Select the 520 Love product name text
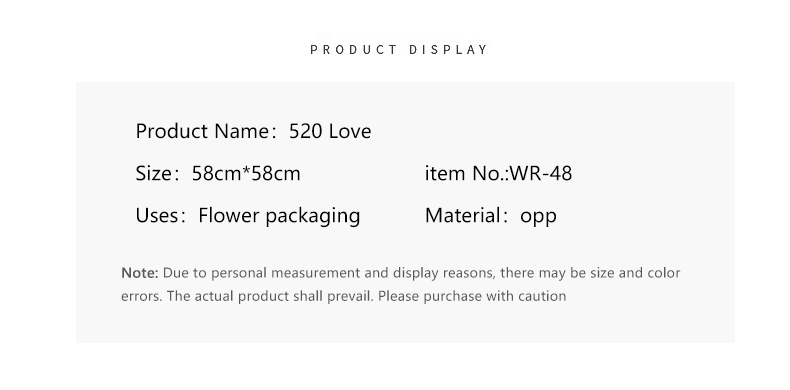Image resolution: width=790 pixels, height=390 pixels. [x=330, y=132]
